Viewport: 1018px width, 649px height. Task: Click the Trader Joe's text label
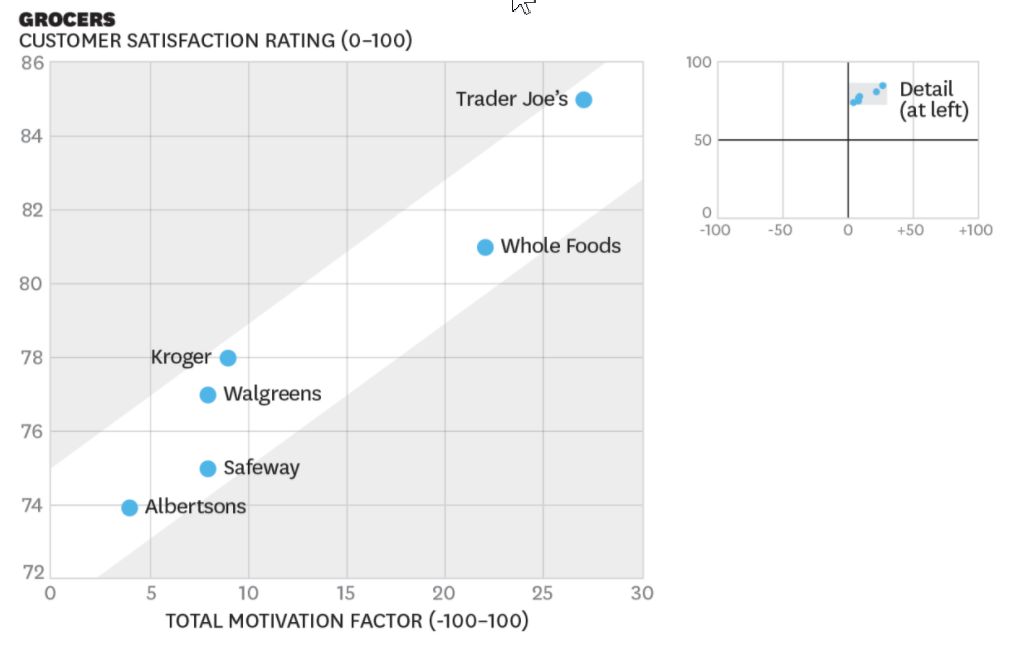511,99
